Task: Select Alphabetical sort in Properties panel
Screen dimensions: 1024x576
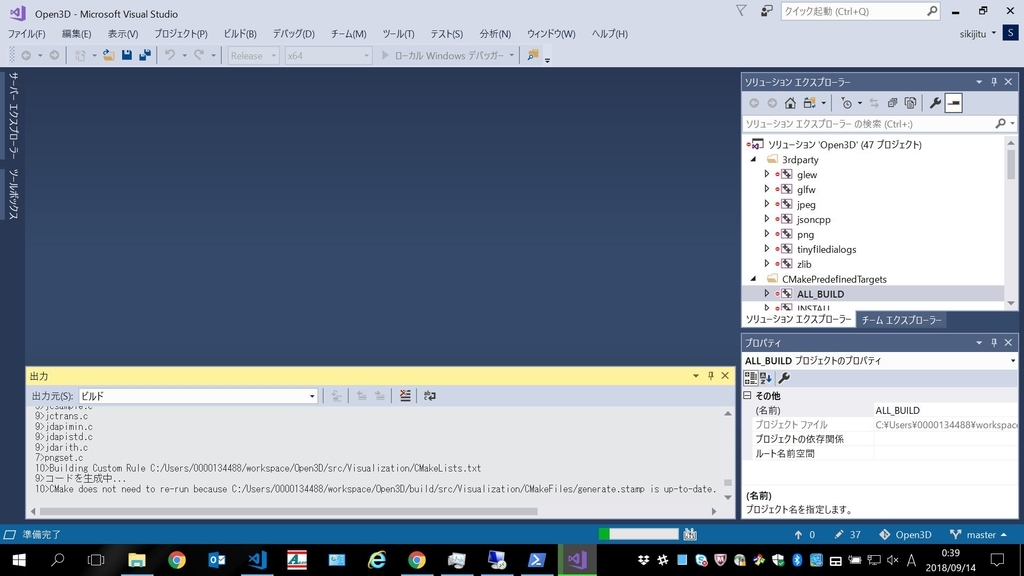Action: (766, 377)
